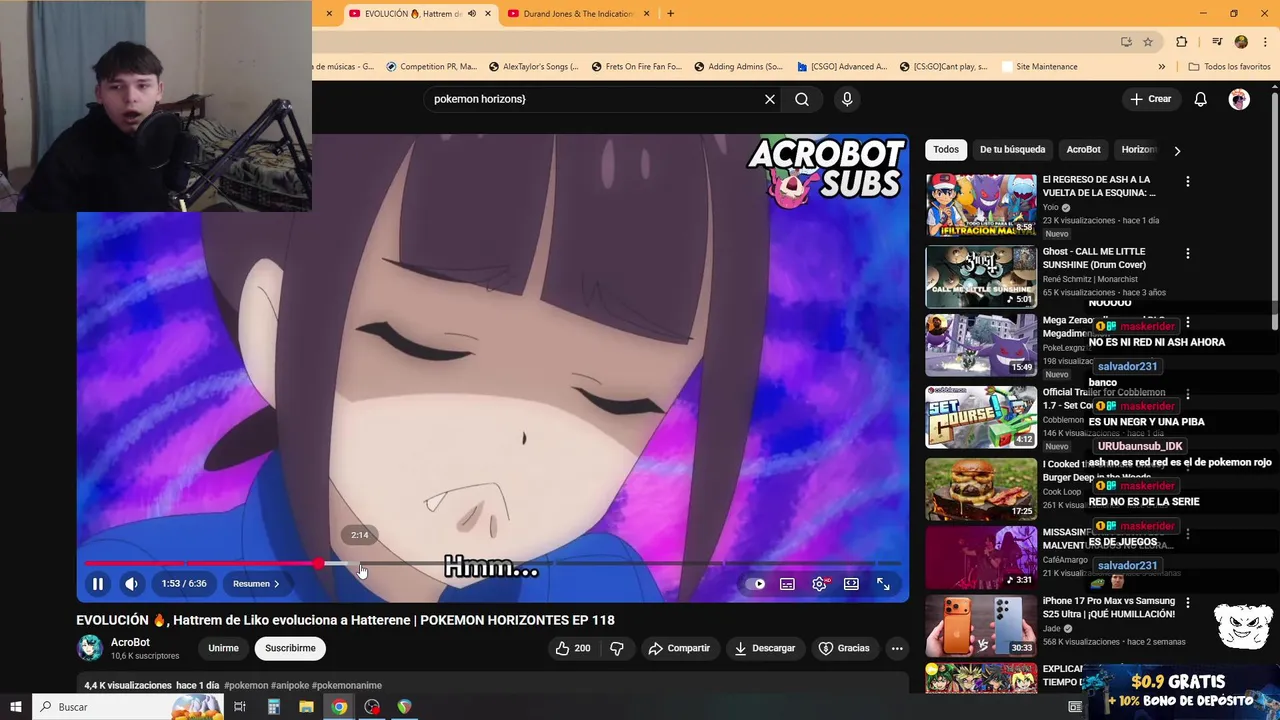Viewport: 1280px width, 720px height.
Task: Open the Cobblemon Official Trailer thumbnail
Action: [981, 417]
